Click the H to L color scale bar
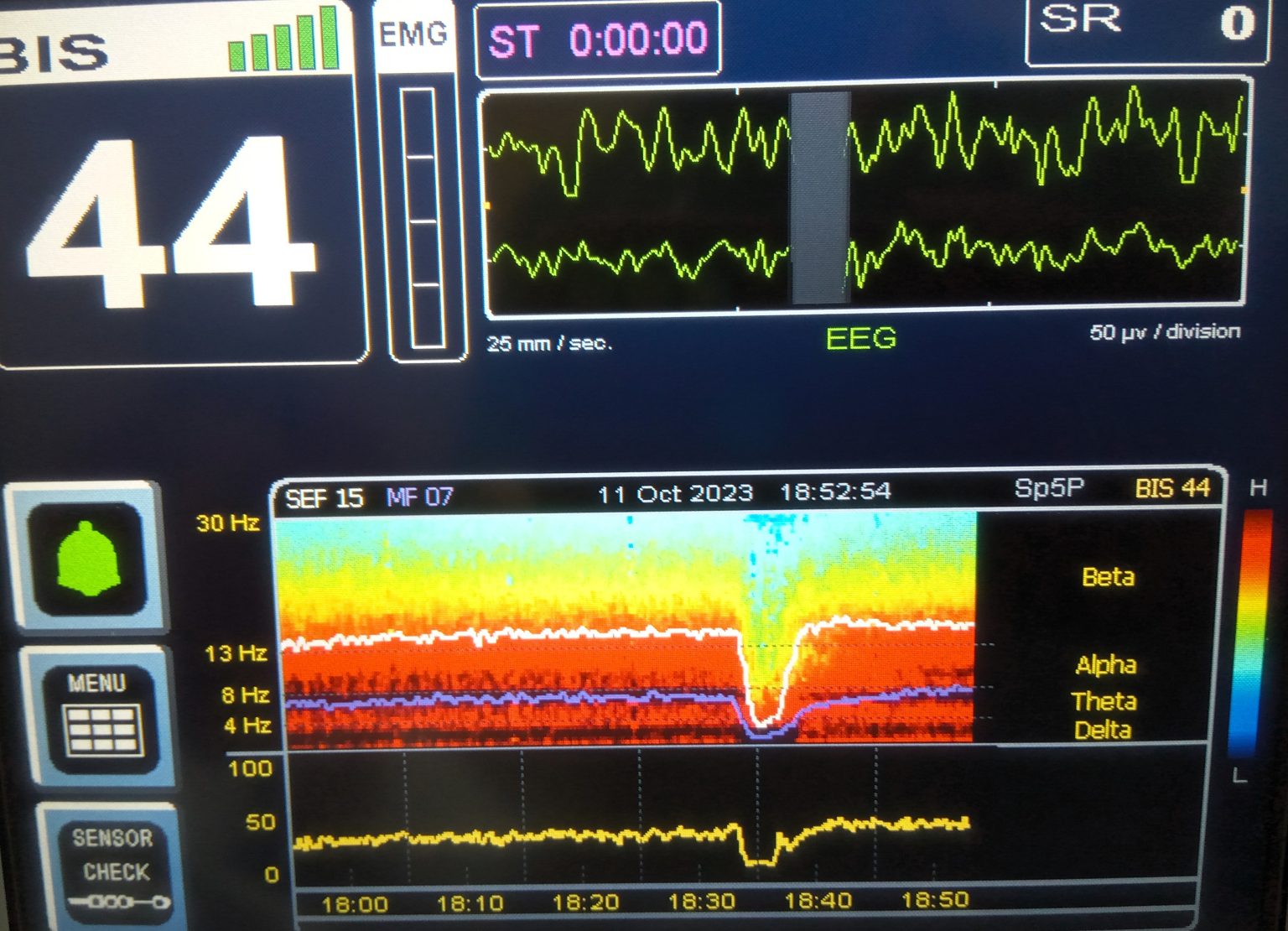The width and height of the screenshot is (1288, 931). point(1254,629)
